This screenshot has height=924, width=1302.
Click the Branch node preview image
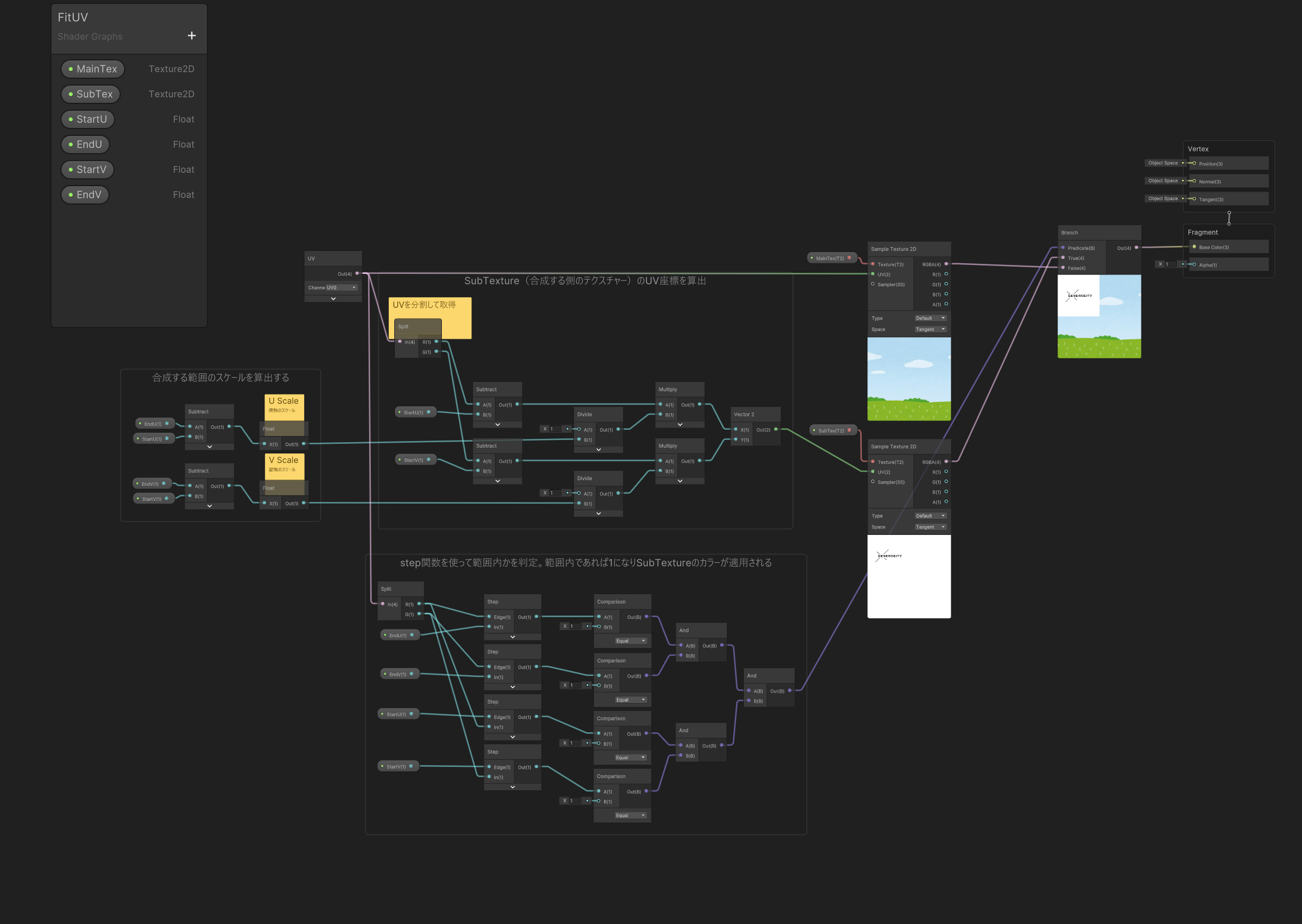tap(1099, 316)
